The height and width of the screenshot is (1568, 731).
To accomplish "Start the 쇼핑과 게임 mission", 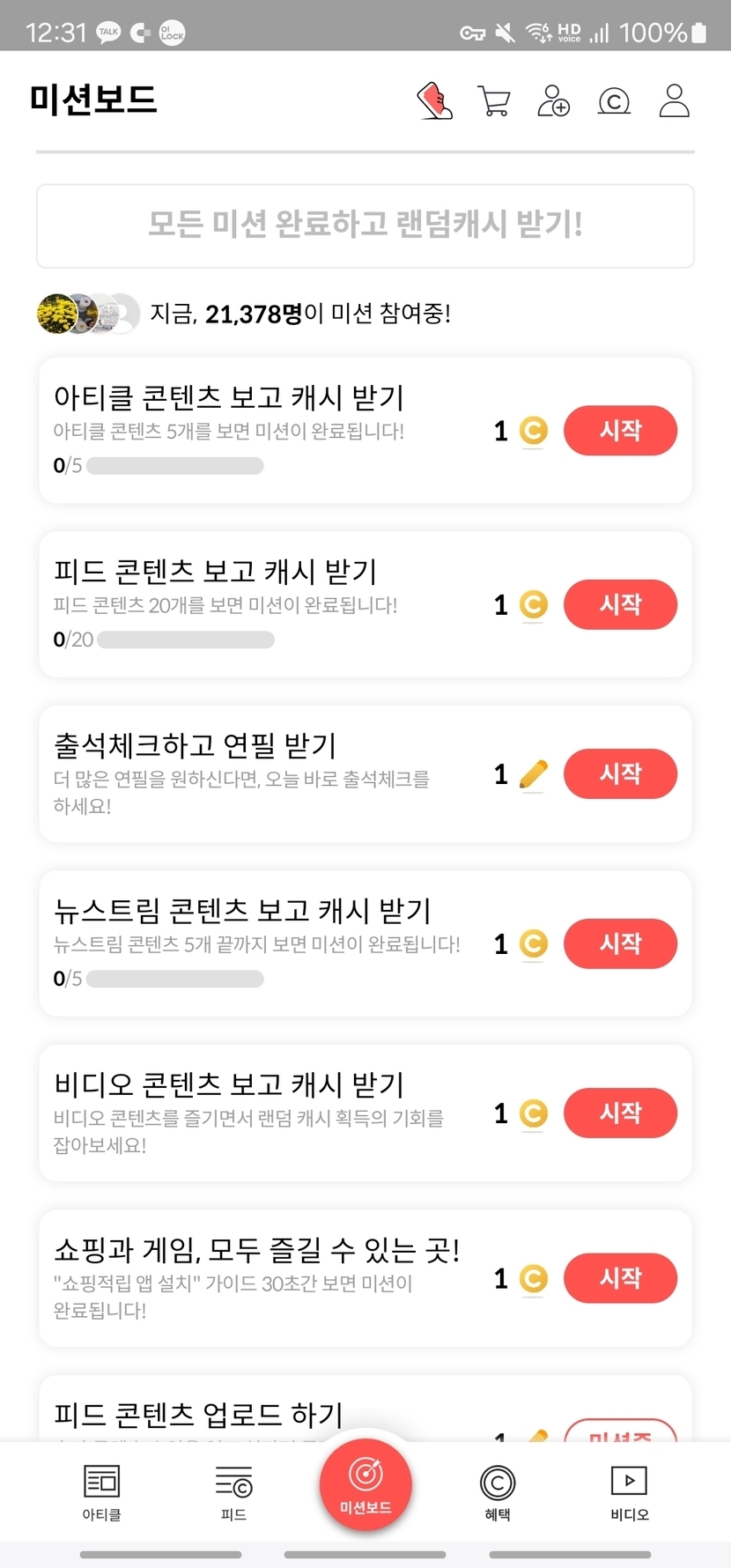I will point(620,1278).
